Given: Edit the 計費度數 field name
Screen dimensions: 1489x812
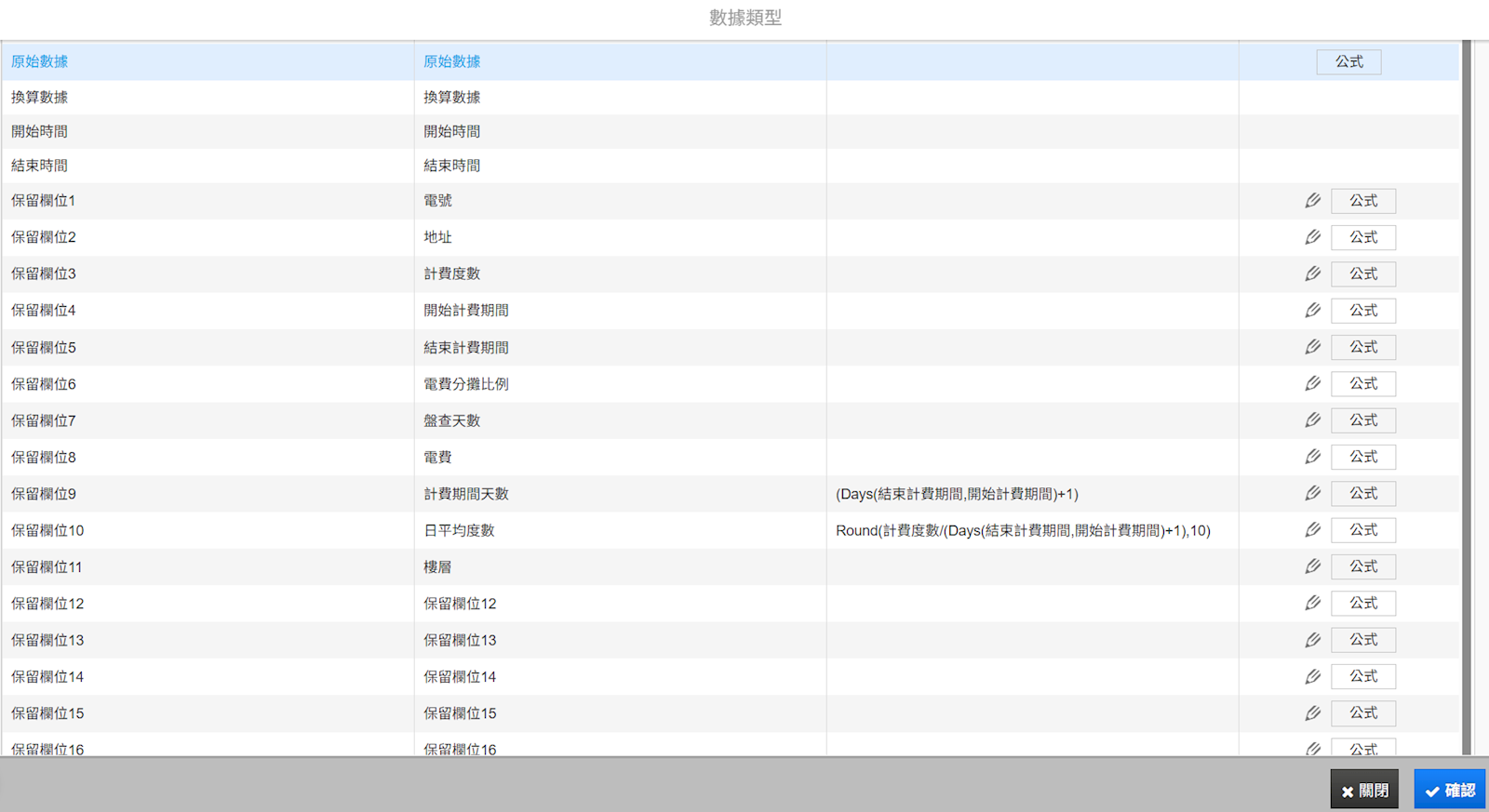Looking at the screenshot, I should click(1312, 273).
